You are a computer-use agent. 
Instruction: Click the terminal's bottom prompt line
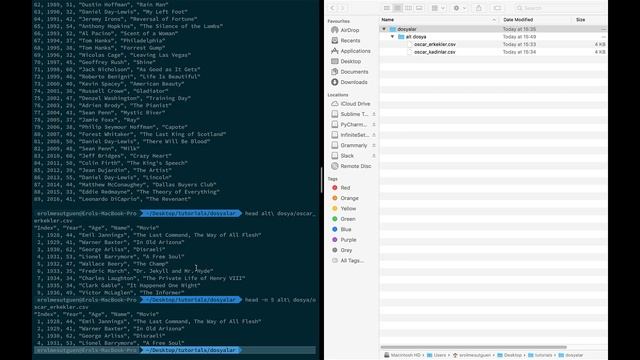tap(174, 350)
